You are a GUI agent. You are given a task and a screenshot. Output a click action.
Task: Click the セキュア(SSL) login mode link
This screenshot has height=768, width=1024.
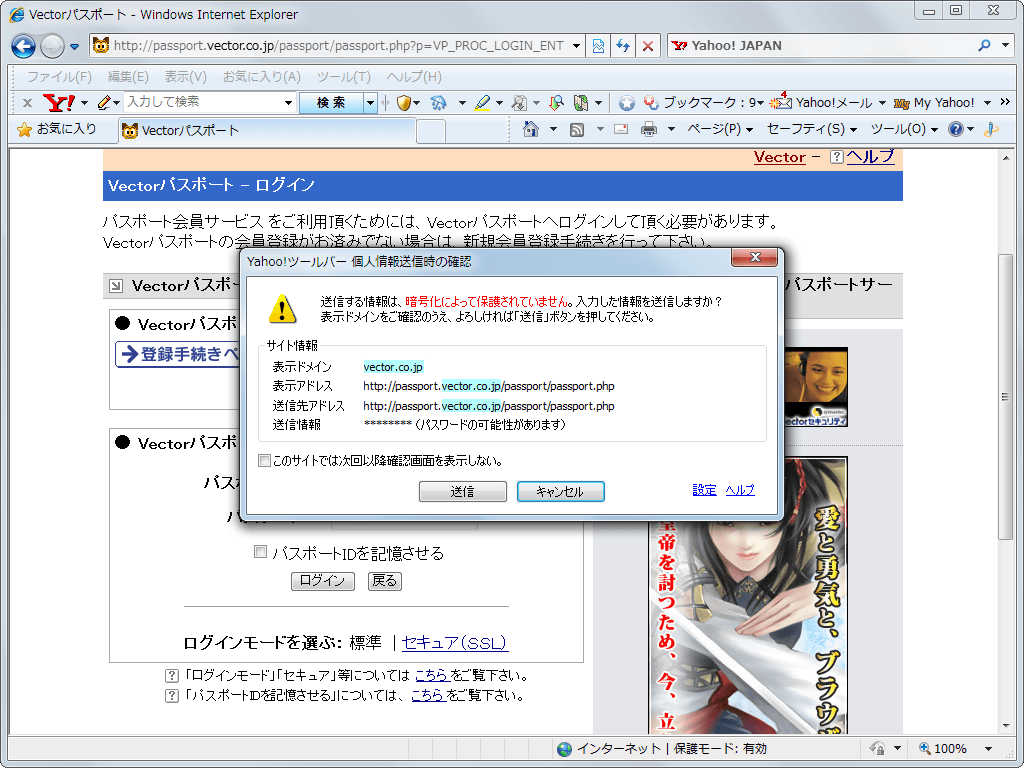click(x=455, y=643)
